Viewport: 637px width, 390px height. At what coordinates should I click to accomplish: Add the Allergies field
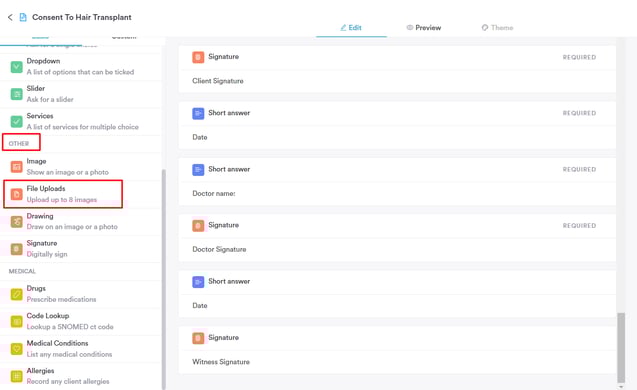coord(81,376)
